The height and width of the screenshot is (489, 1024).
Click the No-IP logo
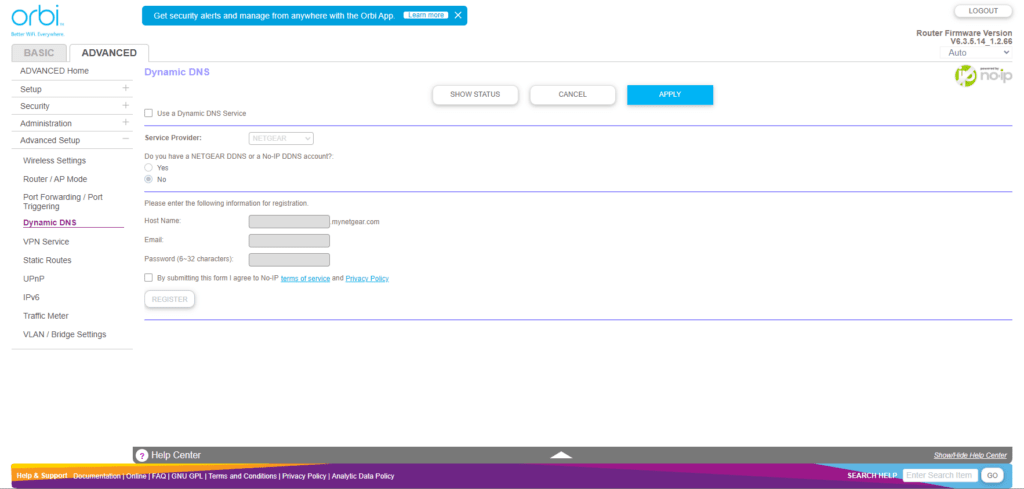(x=979, y=74)
